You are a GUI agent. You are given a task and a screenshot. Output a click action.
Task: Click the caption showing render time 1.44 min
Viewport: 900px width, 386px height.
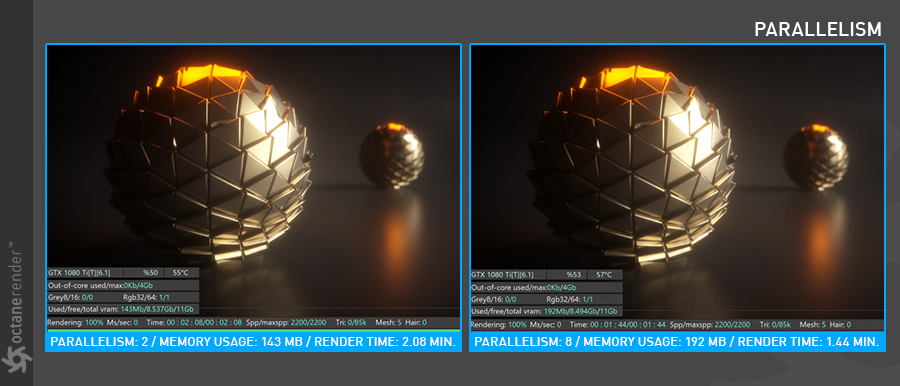click(x=677, y=342)
